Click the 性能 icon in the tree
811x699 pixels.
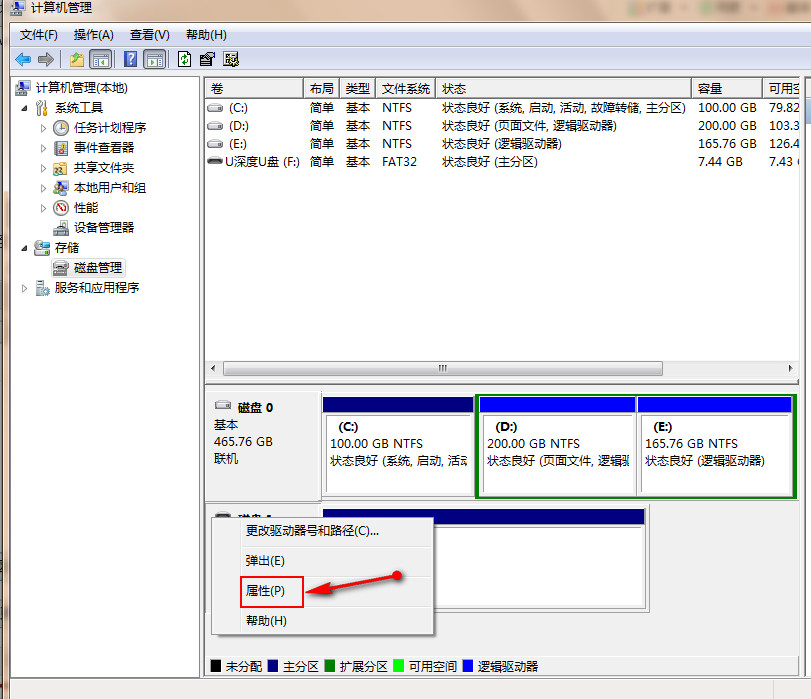62,207
